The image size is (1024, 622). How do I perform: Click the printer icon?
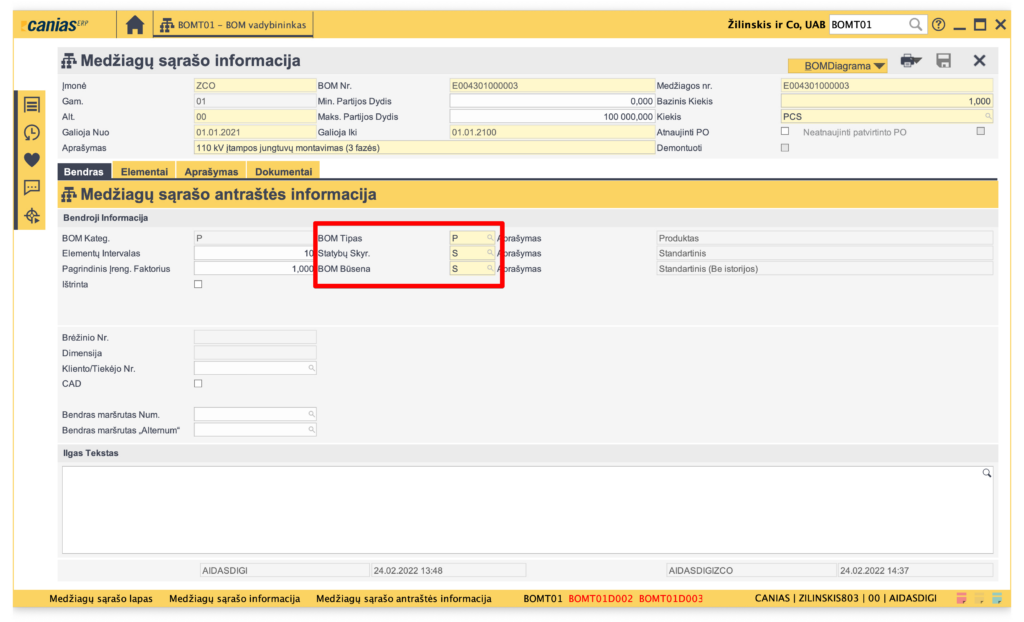click(909, 61)
